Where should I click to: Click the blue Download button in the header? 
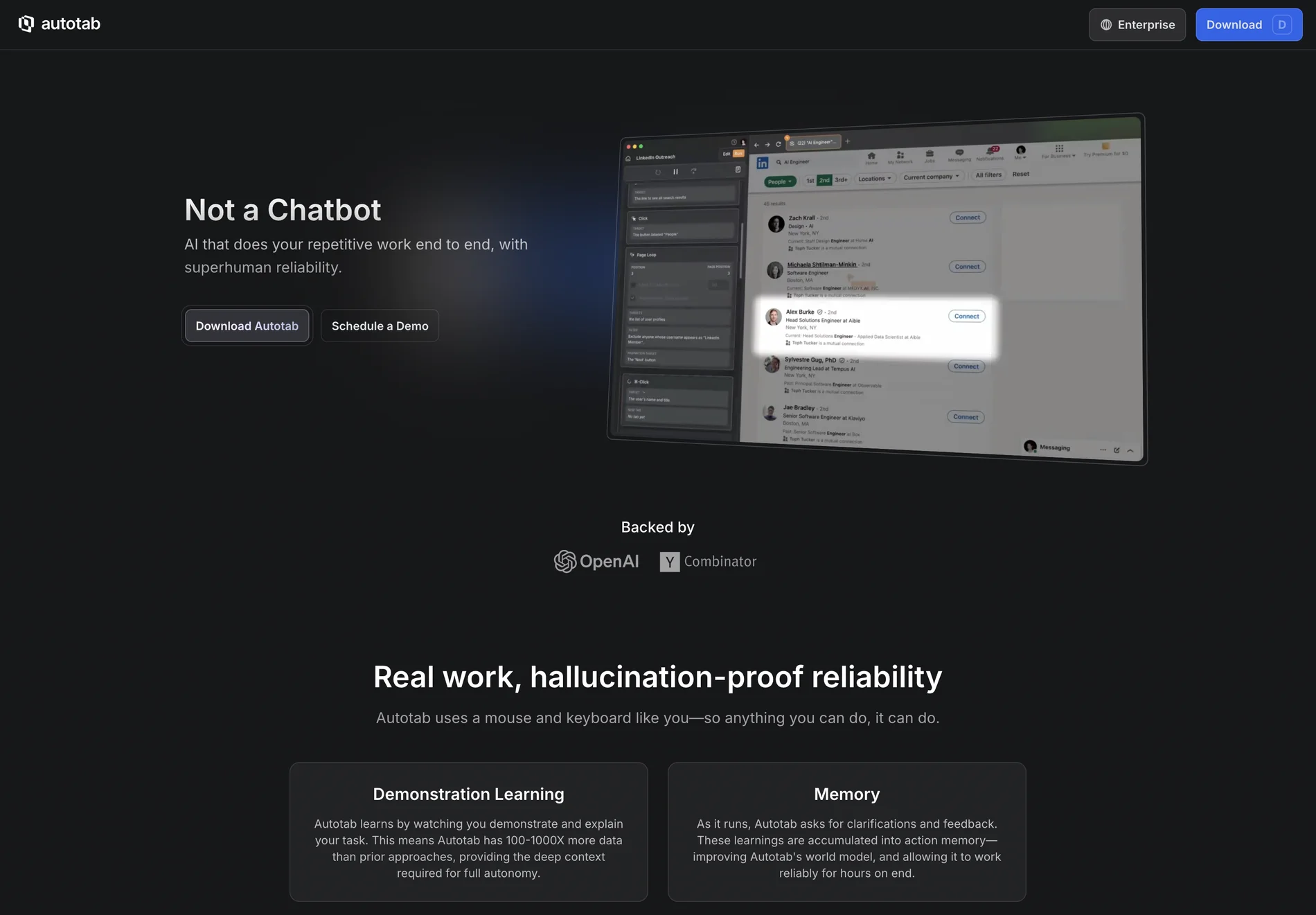point(1249,25)
